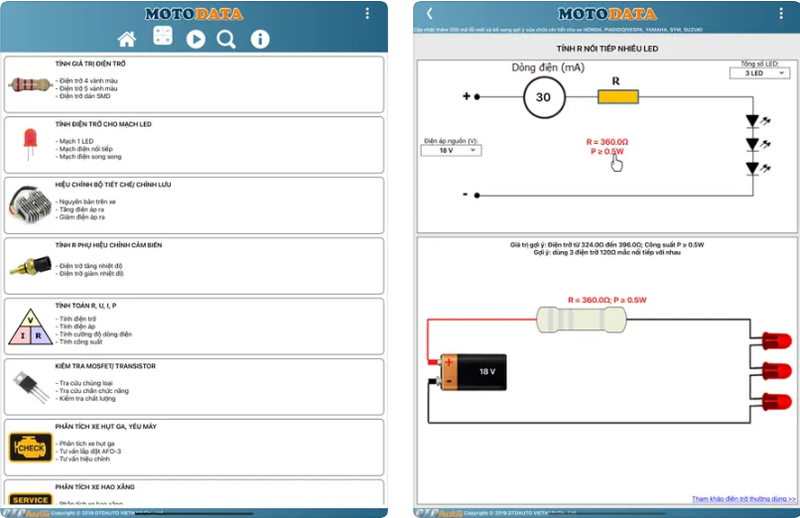
Task: Open three-dot menu in left screen
Action: (367, 13)
